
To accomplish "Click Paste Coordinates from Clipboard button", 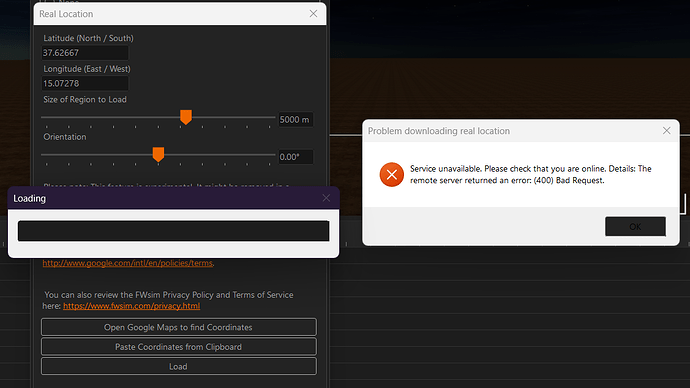I will [x=179, y=347].
